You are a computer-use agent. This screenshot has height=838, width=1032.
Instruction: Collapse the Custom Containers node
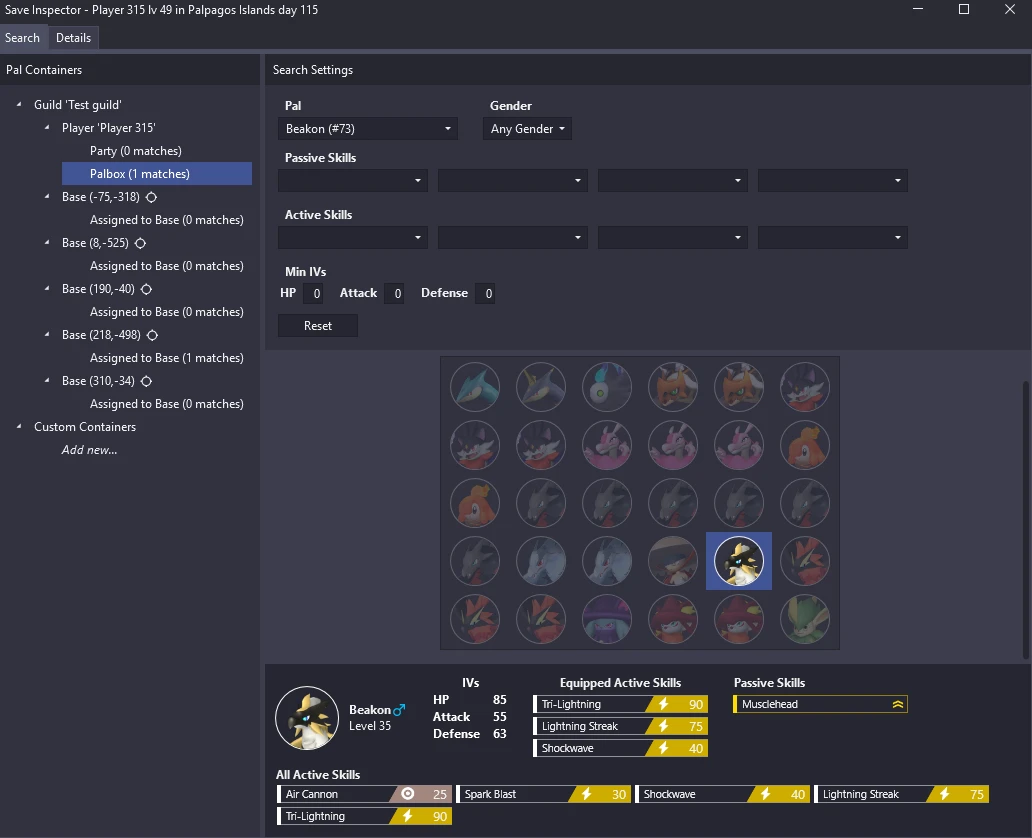[19, 427]
